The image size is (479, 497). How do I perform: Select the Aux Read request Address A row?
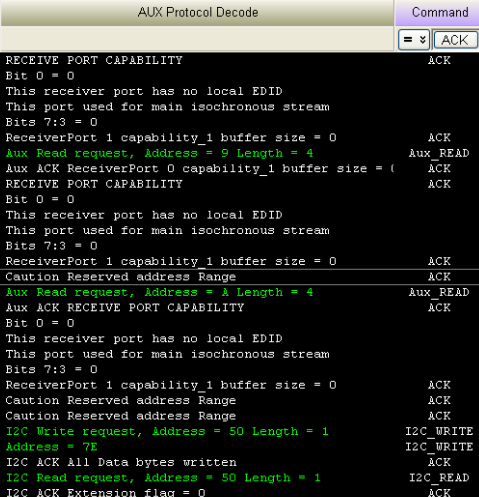tap(239, 292)
